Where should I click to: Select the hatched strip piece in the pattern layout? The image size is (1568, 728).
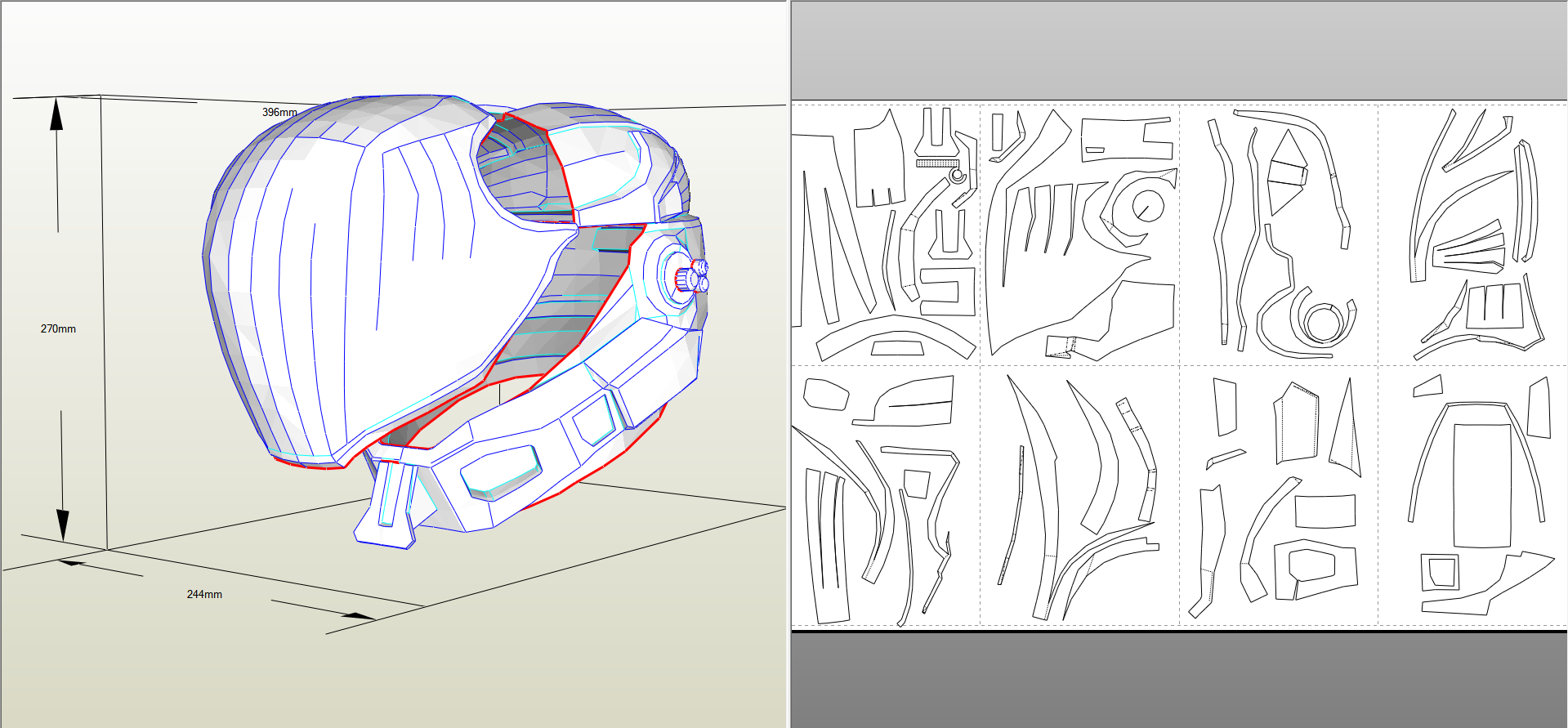click(937, 163)
